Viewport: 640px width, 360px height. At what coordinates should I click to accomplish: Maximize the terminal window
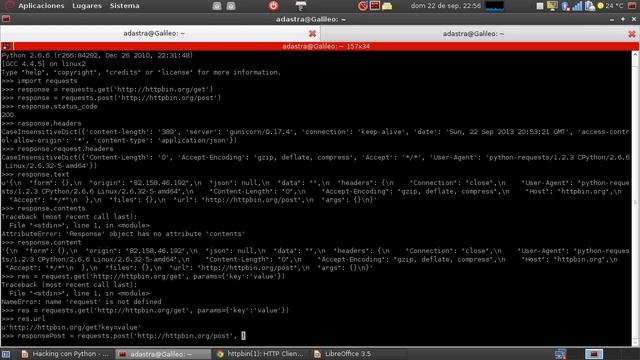click(623, 19)
